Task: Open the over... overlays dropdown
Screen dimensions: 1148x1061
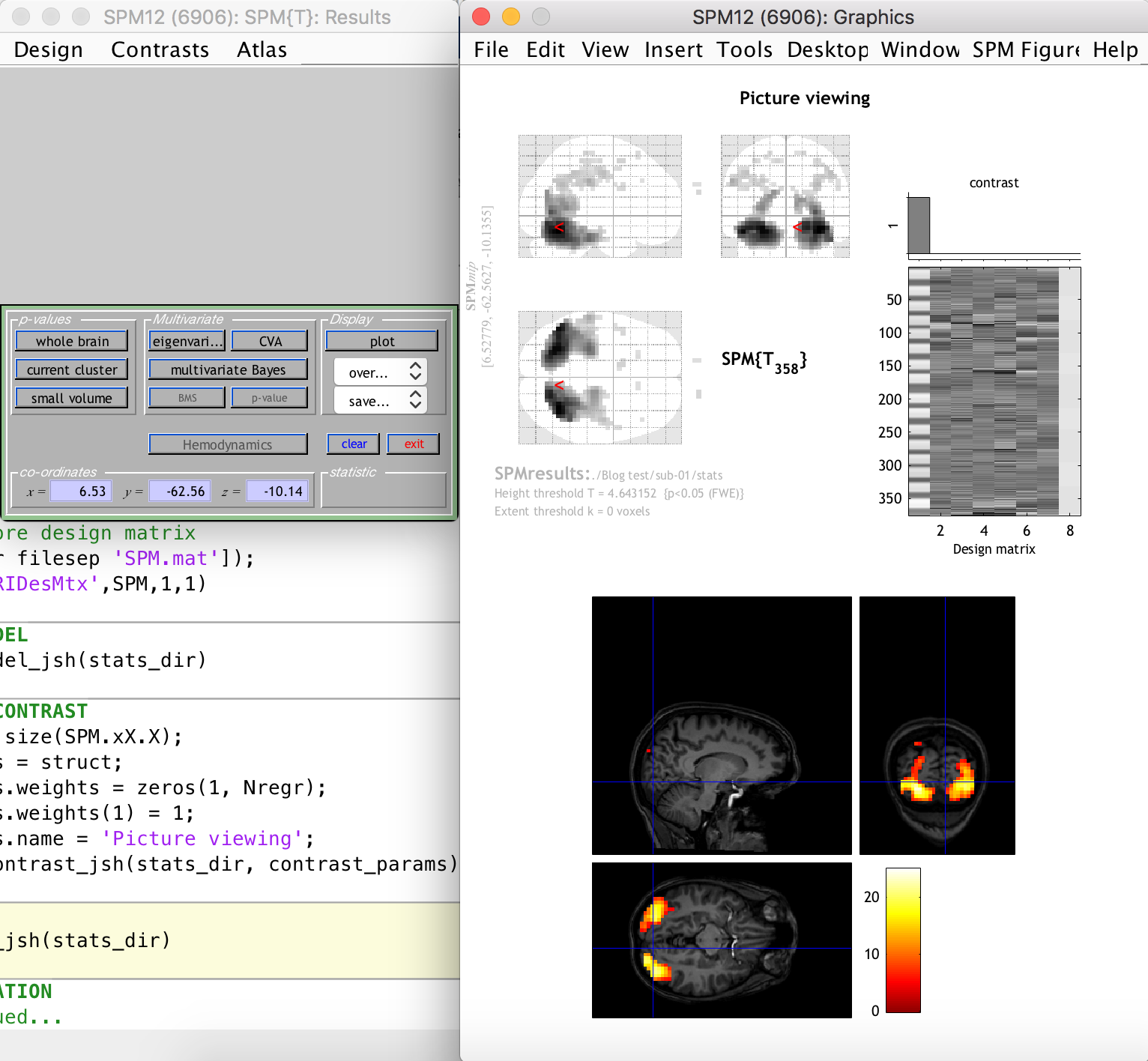Action: [x=381, y=372]
